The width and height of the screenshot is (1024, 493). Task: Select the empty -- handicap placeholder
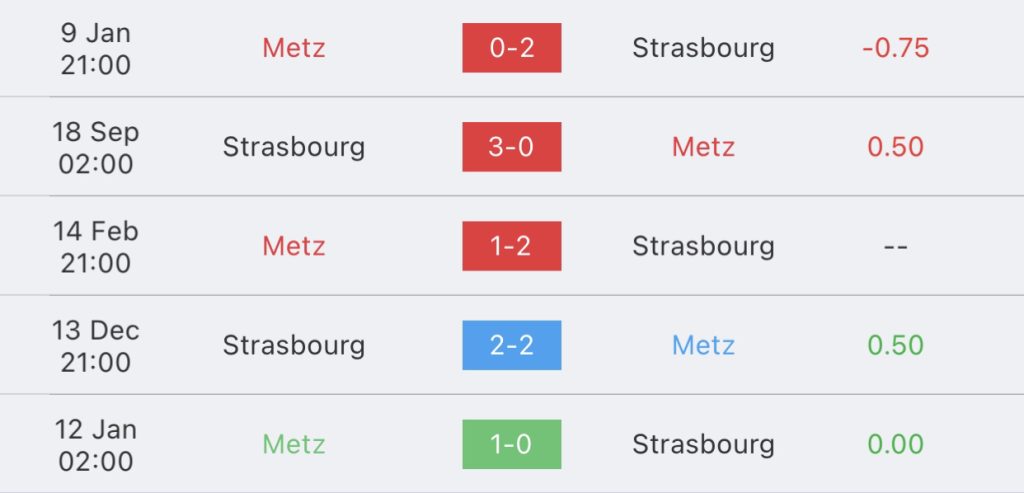(x=895, y=246)
